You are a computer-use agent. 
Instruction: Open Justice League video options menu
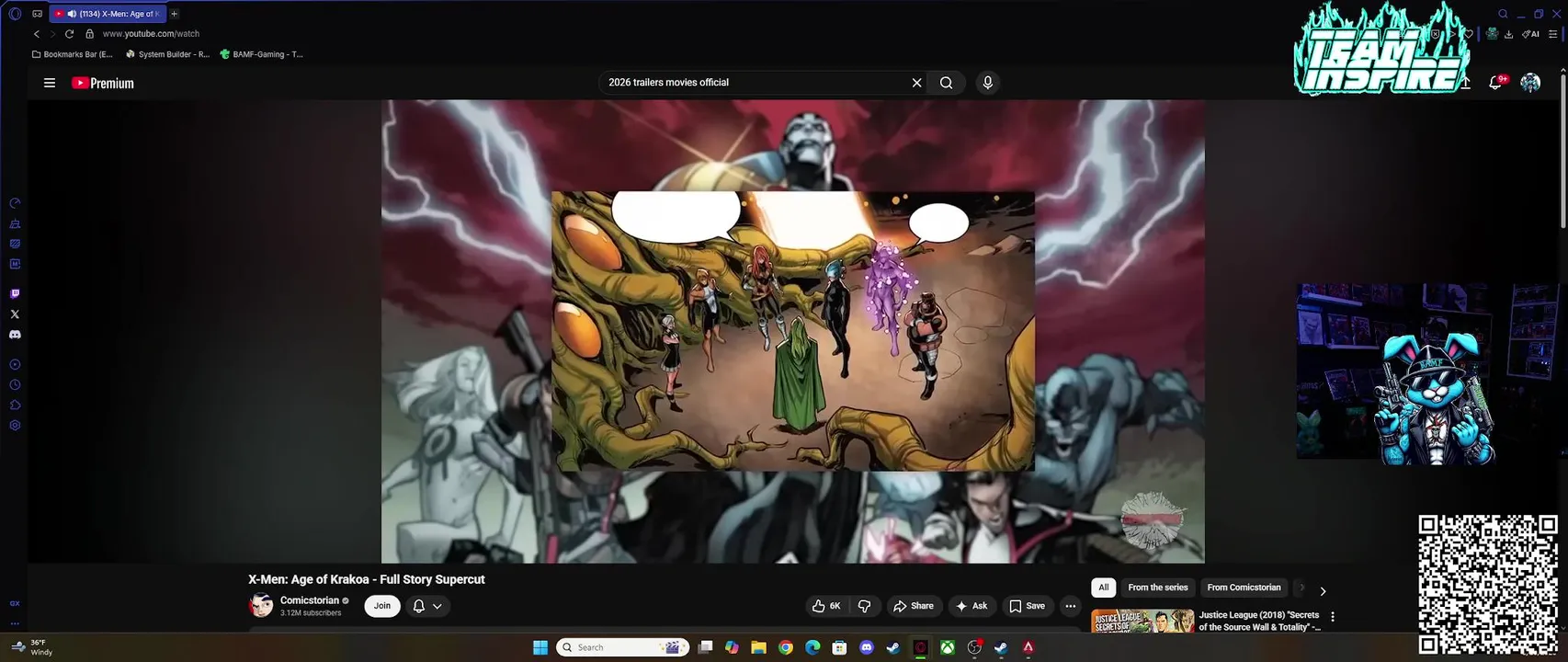tap(1333, 617)
